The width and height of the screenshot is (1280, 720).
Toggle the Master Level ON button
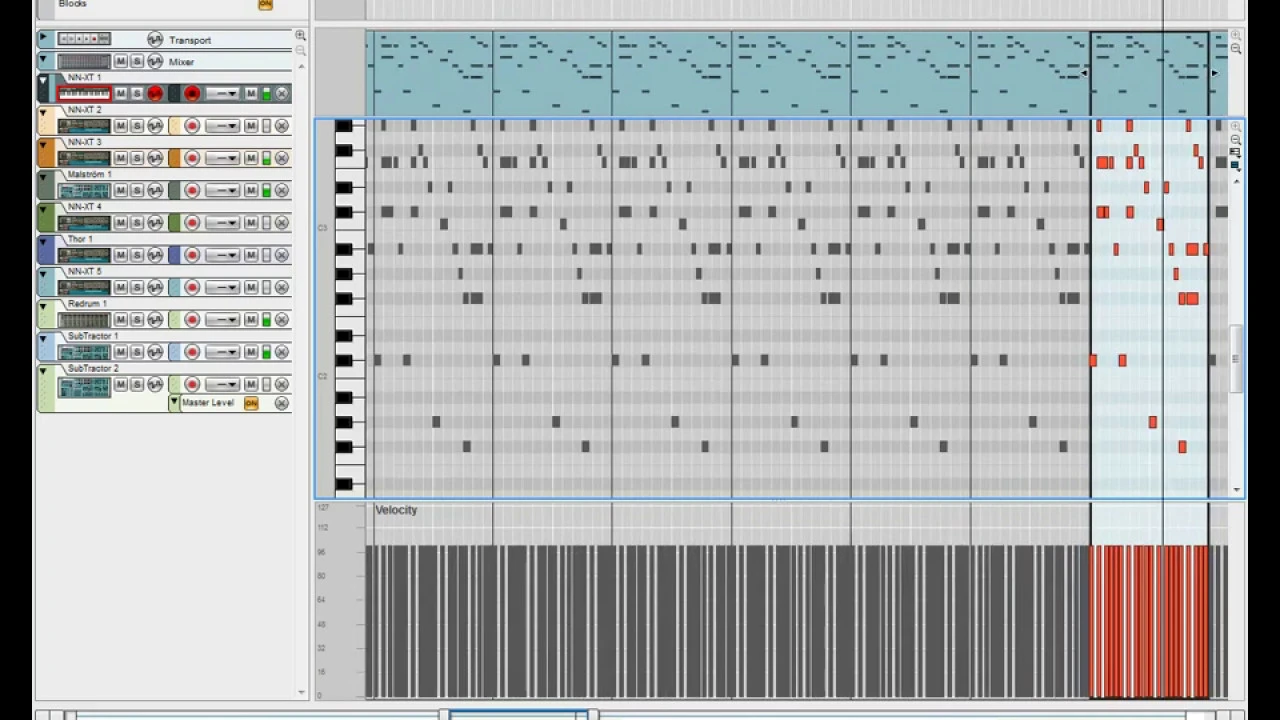[251, 403]
